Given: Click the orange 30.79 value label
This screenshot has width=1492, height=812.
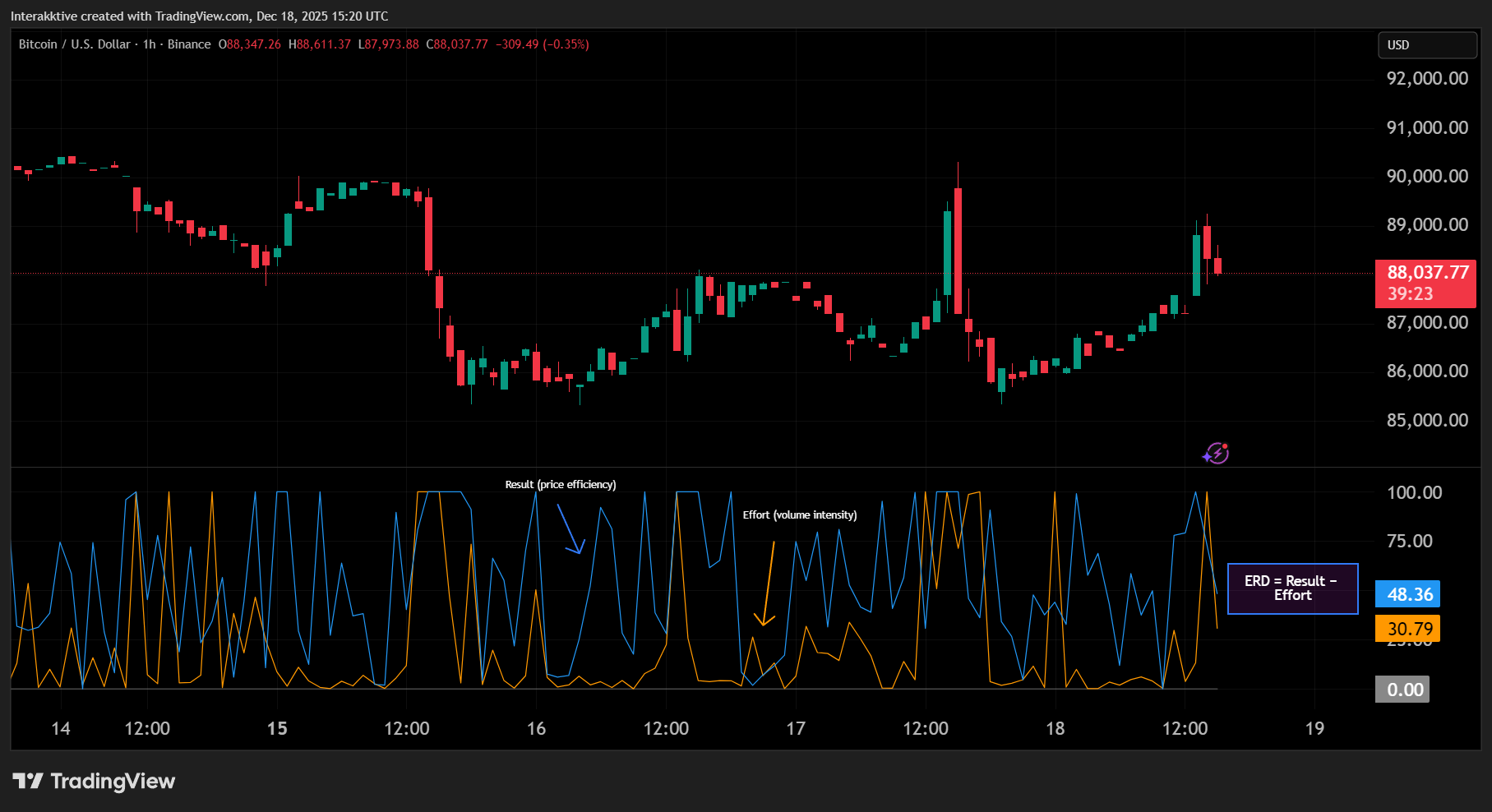Looking at the screenshot, I should click(x=1407, y=629).
